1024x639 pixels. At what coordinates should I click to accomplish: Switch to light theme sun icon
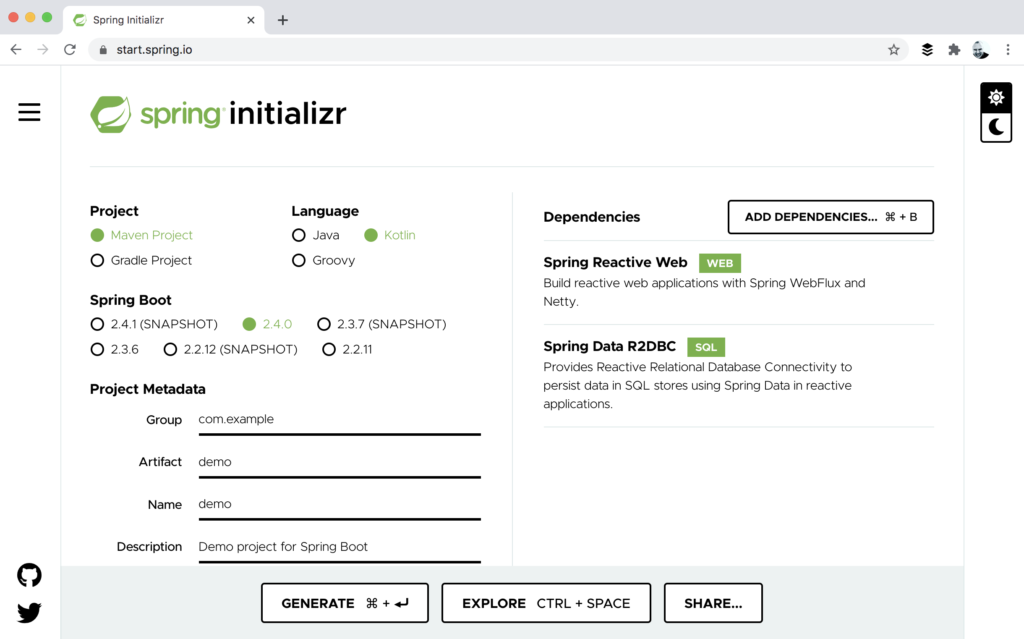(995, 98)
